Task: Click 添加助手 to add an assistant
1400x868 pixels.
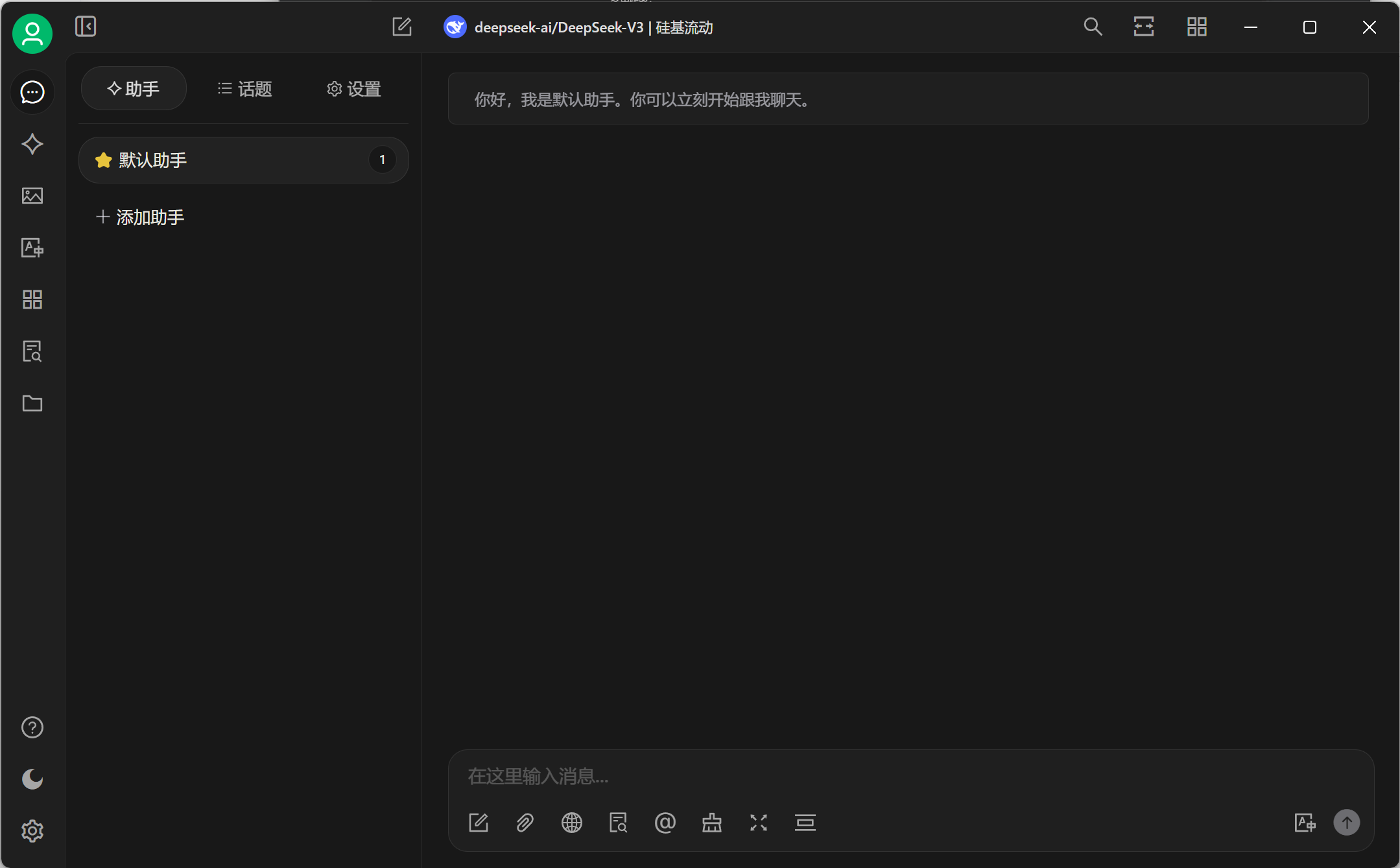Action: [140, 217]
